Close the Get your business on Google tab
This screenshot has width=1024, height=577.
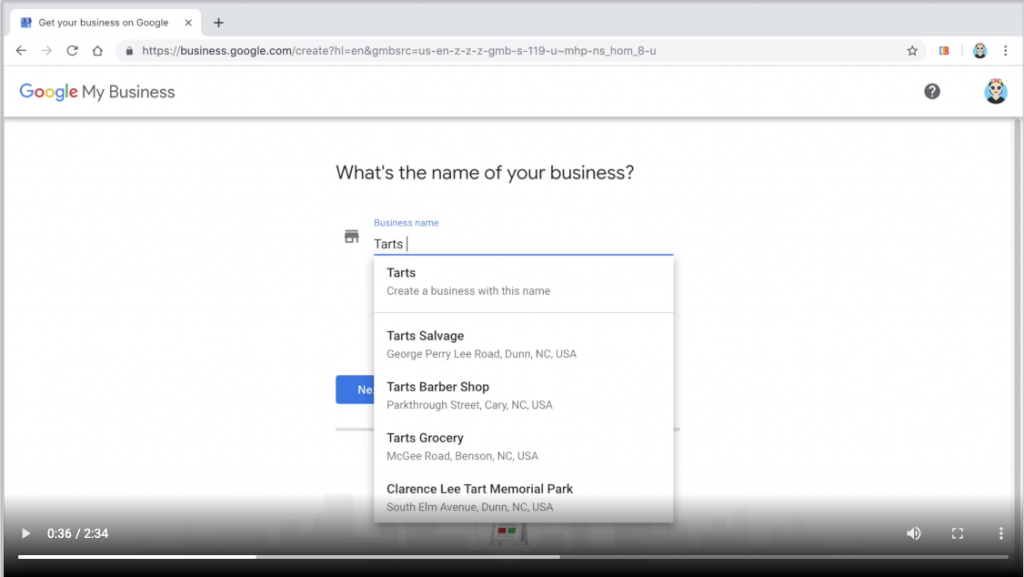point(188,22)
